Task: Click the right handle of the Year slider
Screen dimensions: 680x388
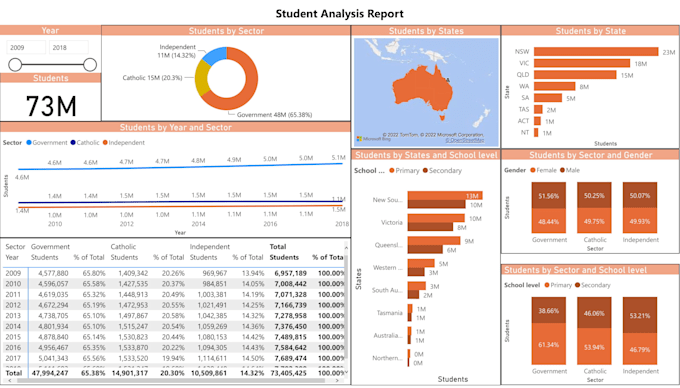Action: click(90, 65)
